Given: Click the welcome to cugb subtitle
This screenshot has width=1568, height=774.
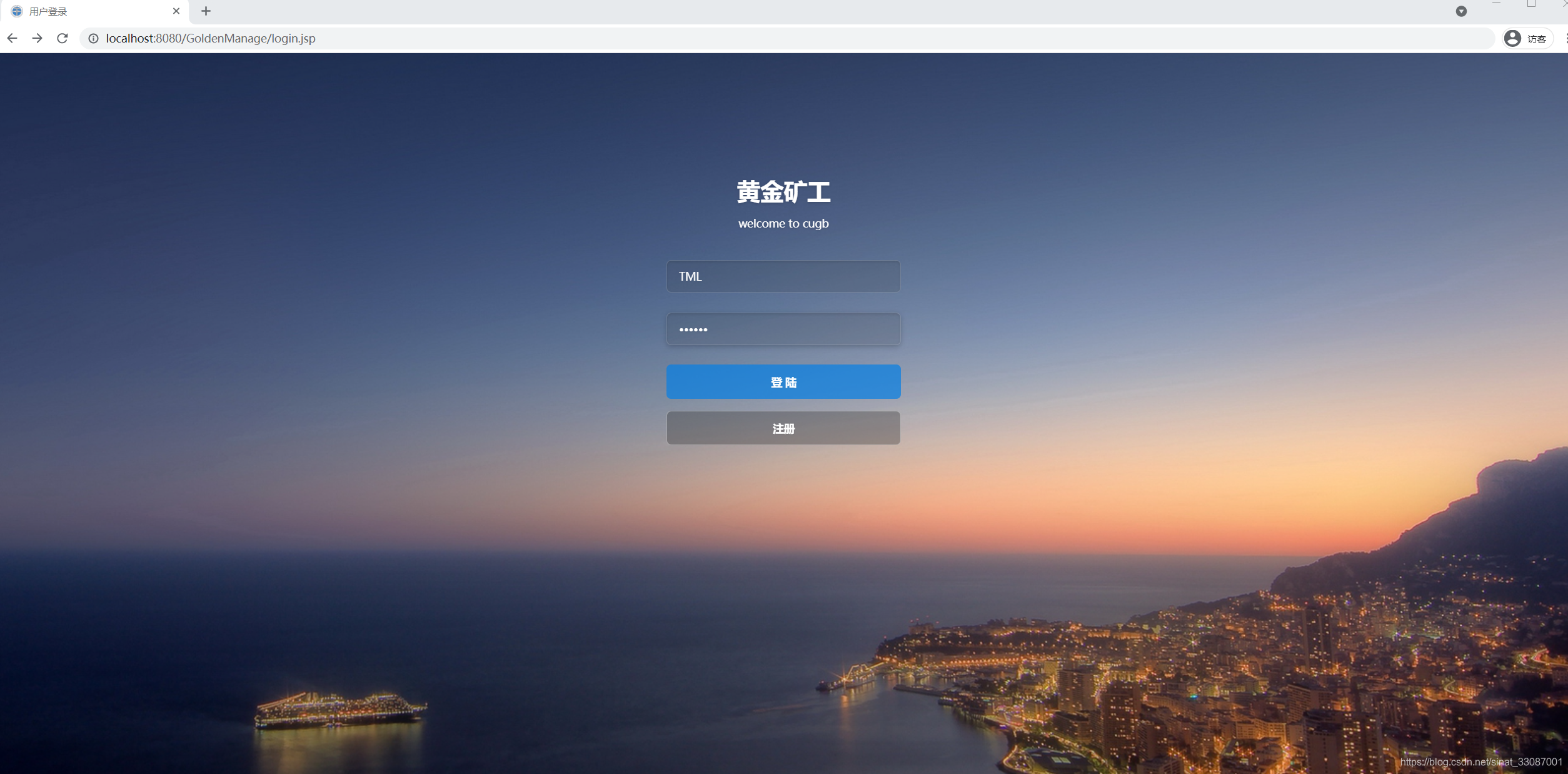Looking at the screenshot, I should (x=783, y=223).
